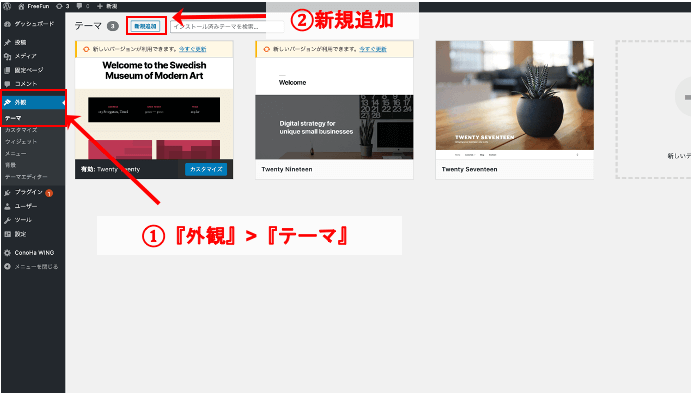
Task: Click the テーマ page heading
Action: tap(88, 26)
